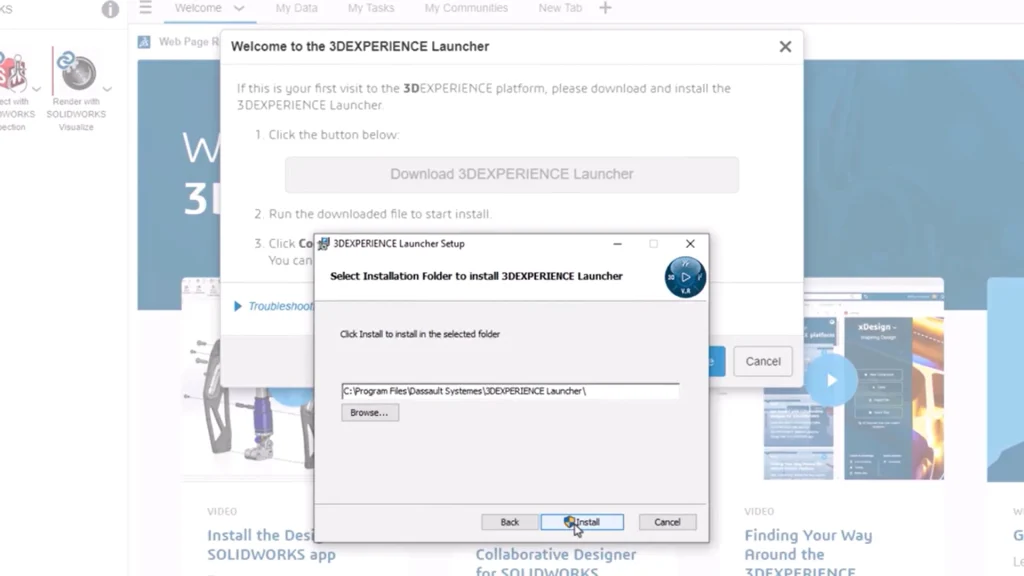Open the Welcome tab
1024x576 pixels.
pos(198,8)
